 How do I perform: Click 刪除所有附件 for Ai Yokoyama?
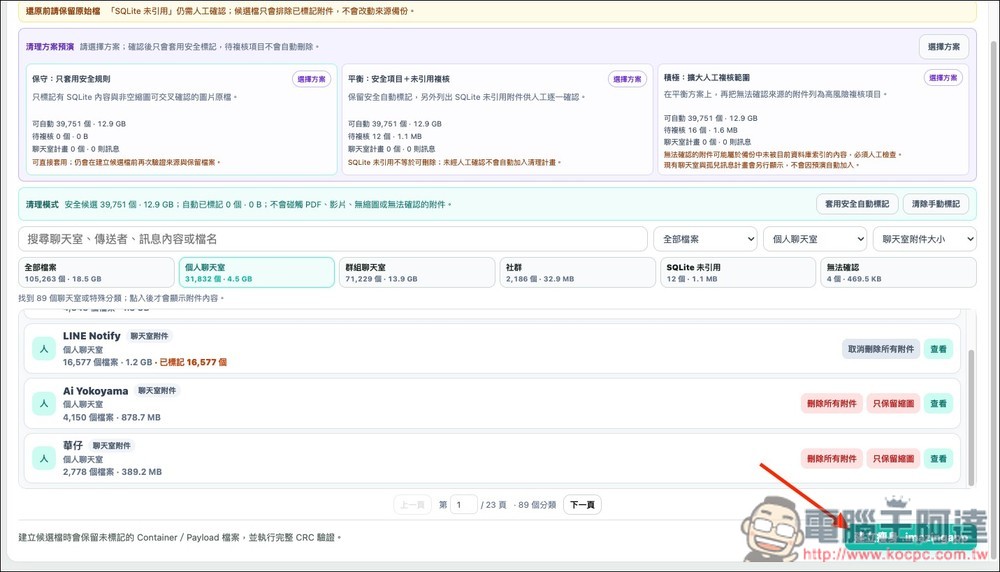tap(832, 404)
